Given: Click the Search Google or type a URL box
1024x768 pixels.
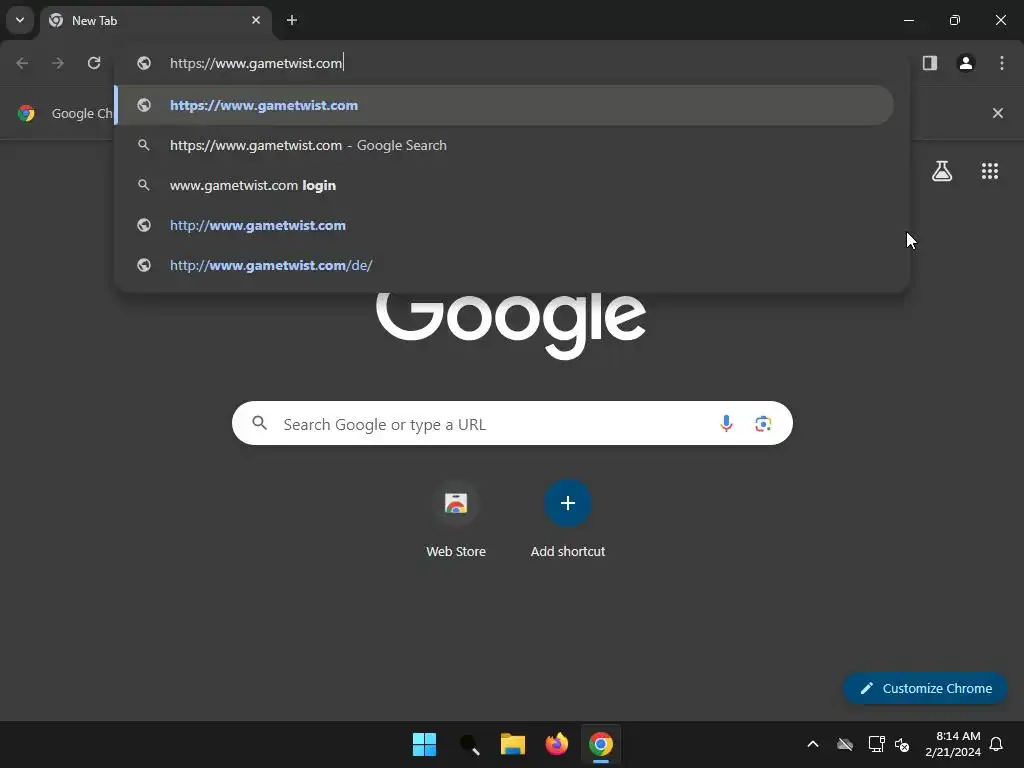Looking at the screenshot, I should 512,423.
